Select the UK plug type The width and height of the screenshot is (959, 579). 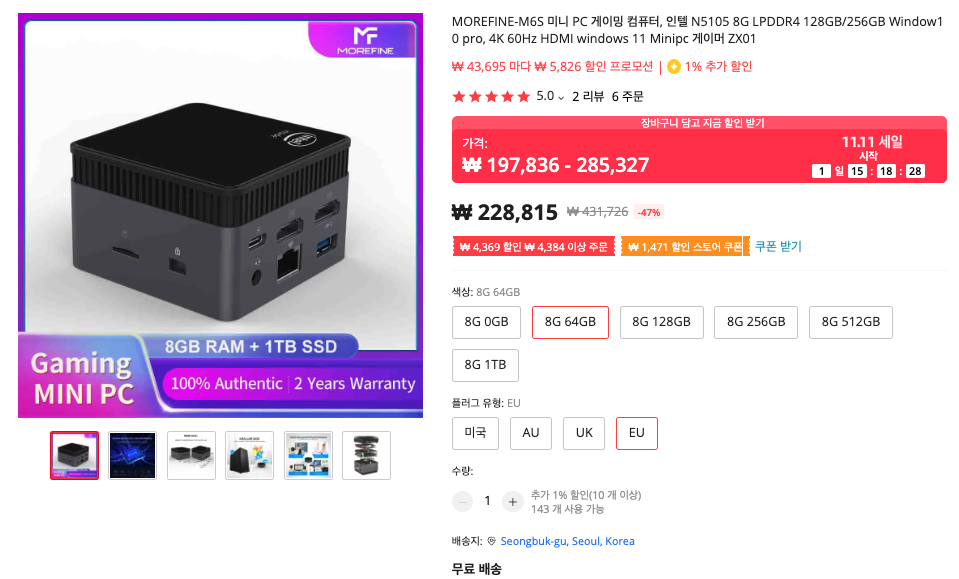point(584,433)
